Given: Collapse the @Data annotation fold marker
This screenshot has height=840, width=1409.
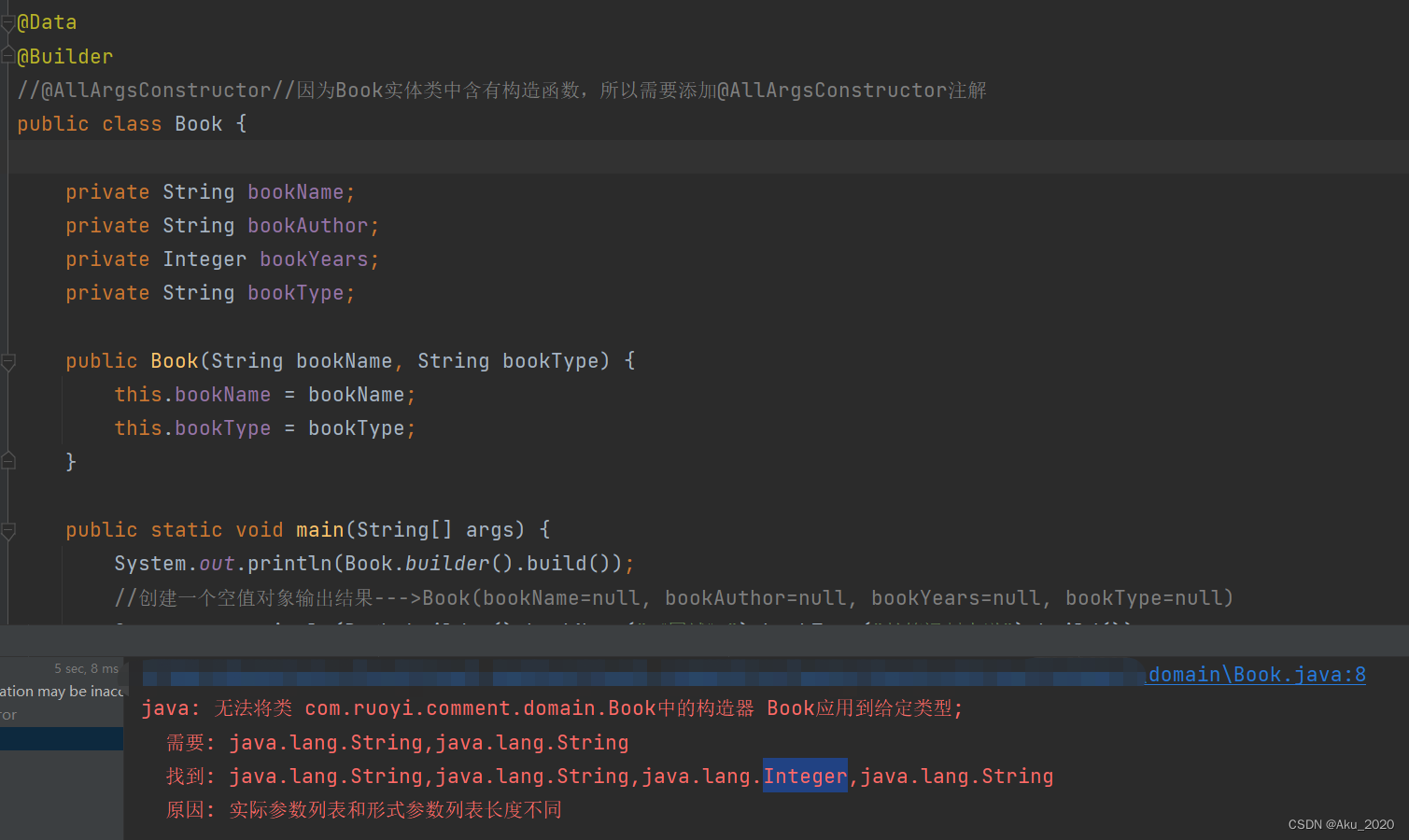Looking at the screenshot, I should 7,21.
